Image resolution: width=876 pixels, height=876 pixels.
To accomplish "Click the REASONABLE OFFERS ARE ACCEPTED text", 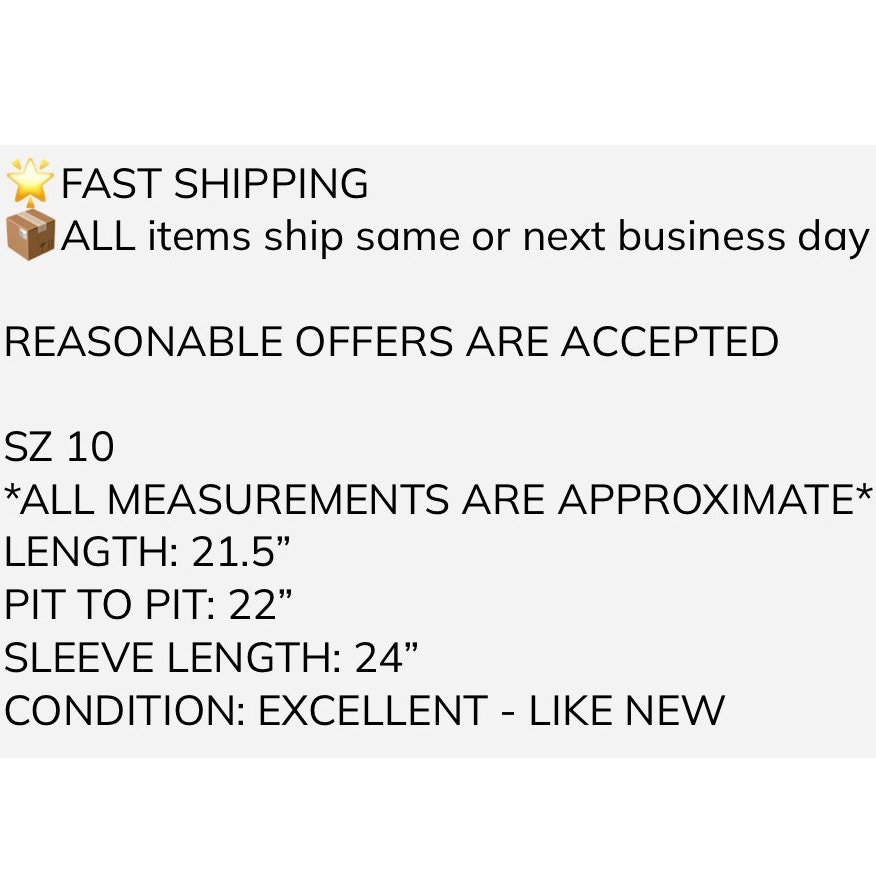I will tap(391, 341).
